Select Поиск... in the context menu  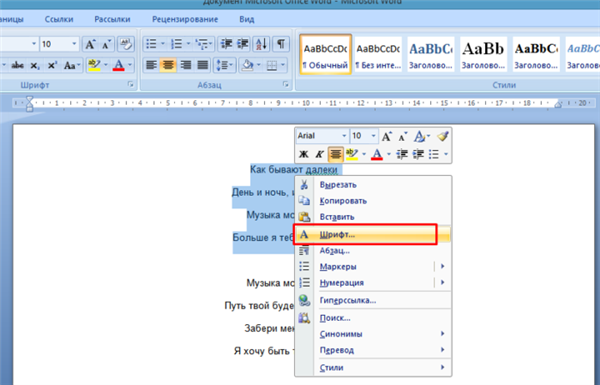[373, 318]
